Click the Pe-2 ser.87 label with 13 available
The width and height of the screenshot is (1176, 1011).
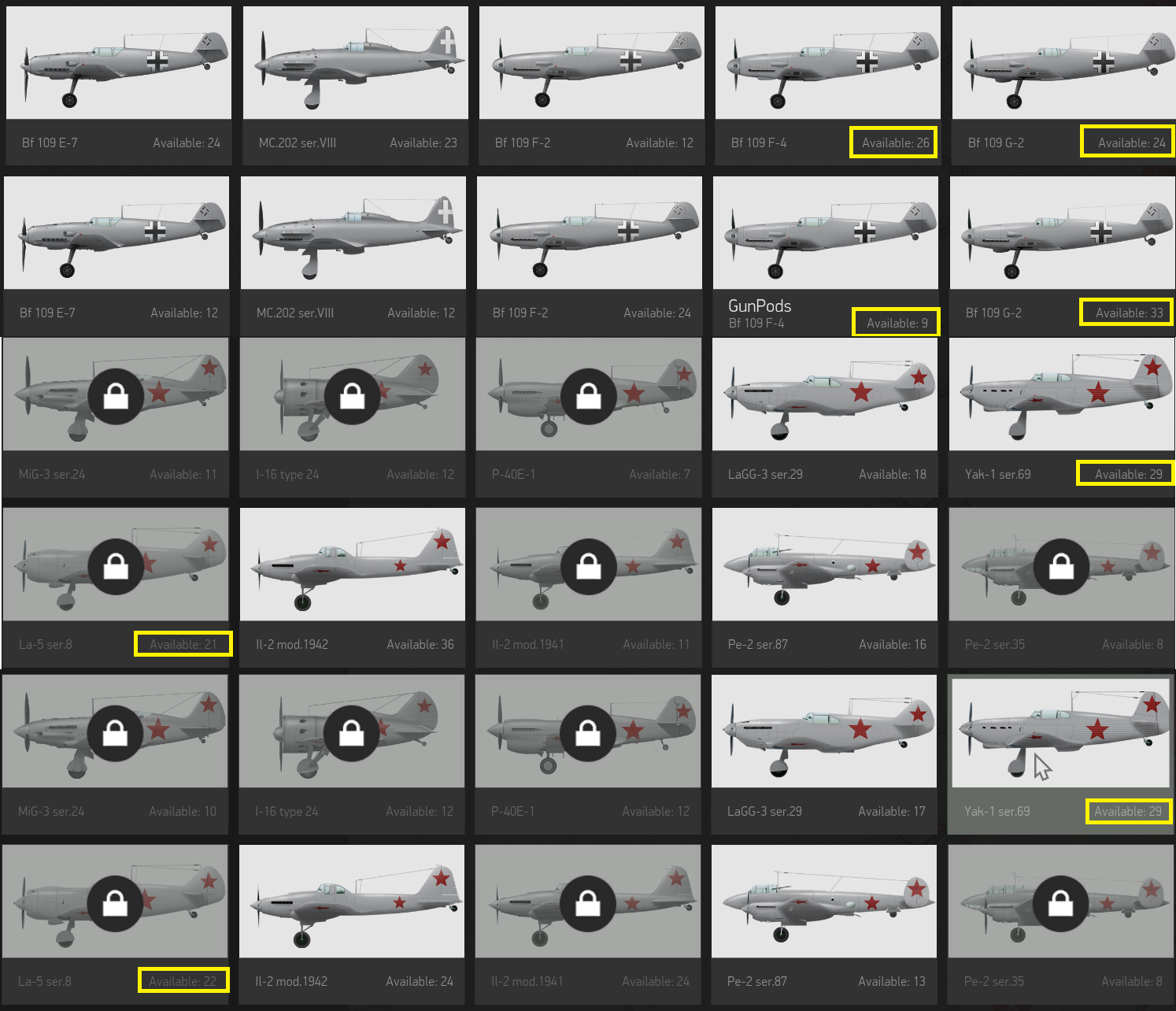(757, 981)
